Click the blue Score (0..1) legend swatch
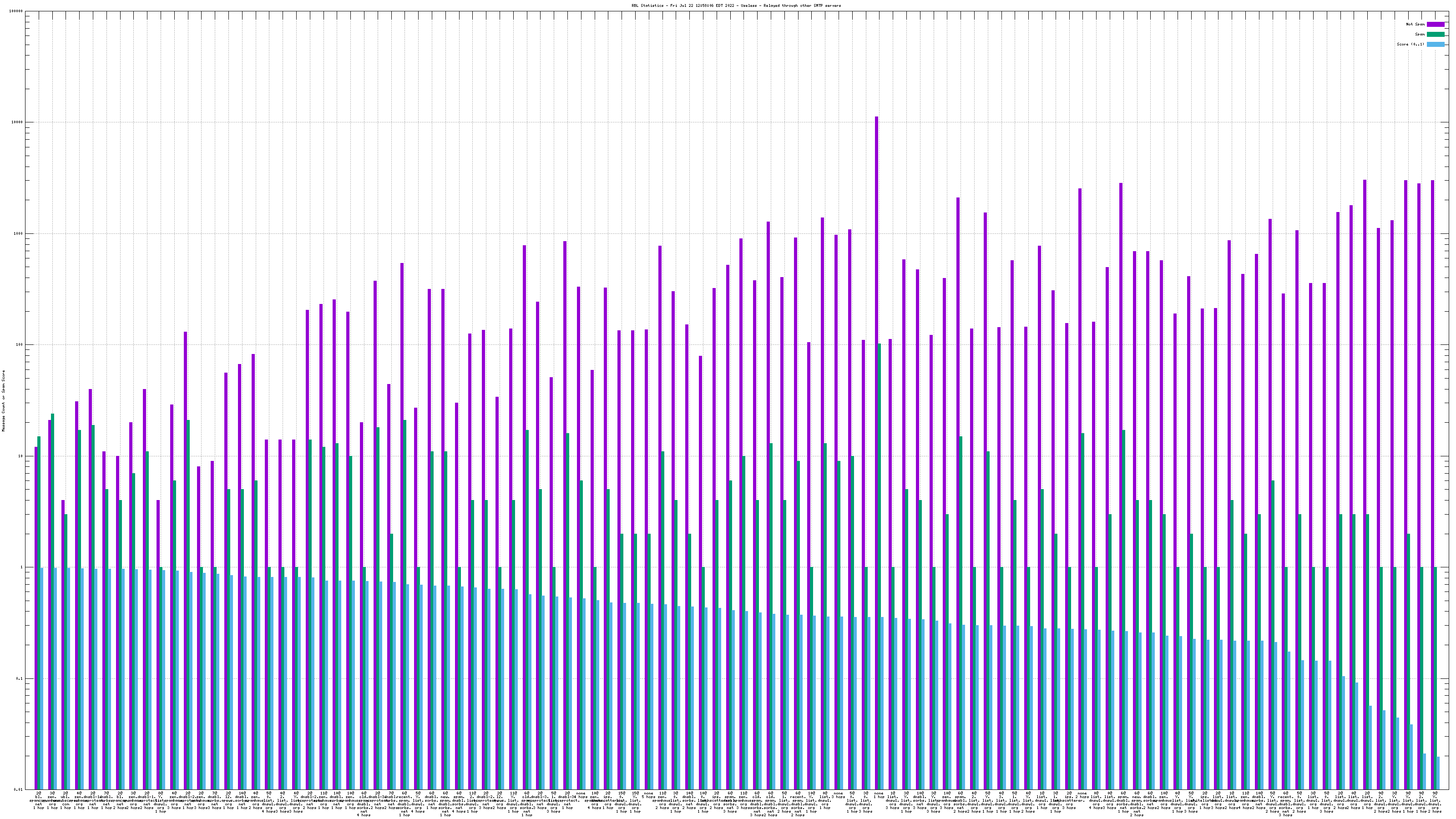 [x=1435, y=44]
